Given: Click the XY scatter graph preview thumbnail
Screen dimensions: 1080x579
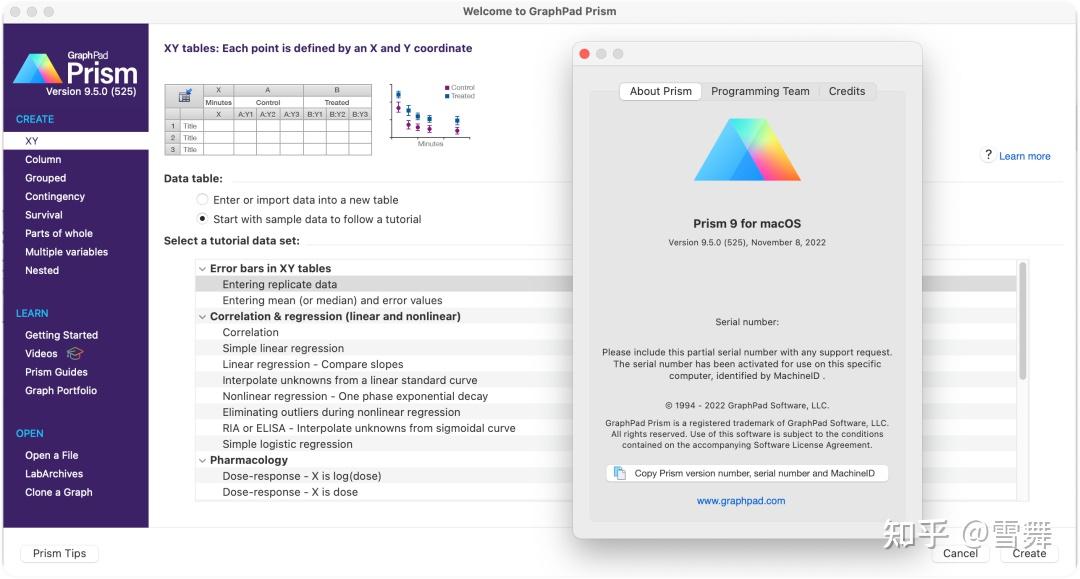Looking at the screenshot, I should coord(428,113).
